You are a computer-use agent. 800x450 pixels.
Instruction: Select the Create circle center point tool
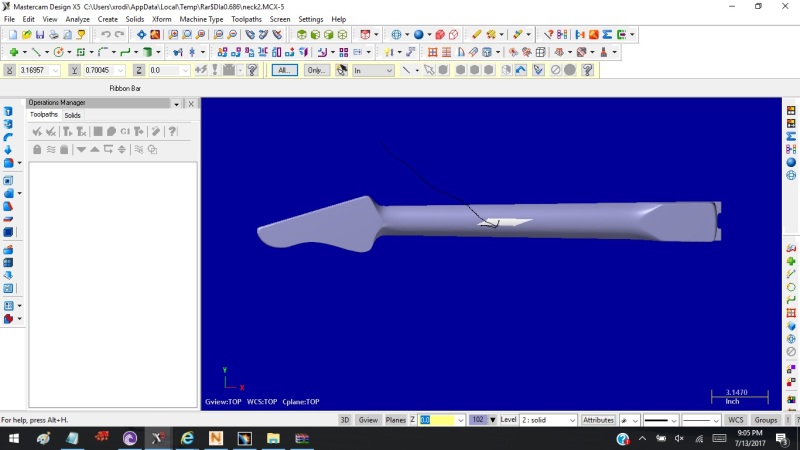[59, 52]
